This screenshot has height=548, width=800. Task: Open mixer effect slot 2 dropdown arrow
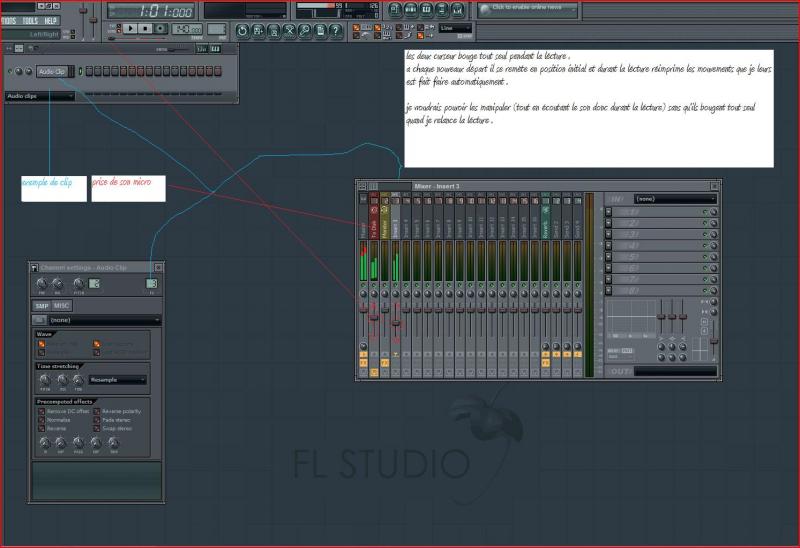point(608,223)
